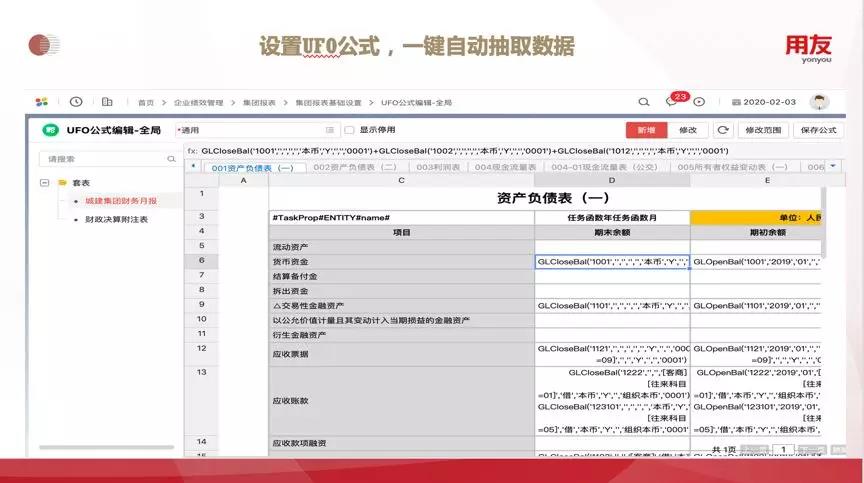Switch to 003利润表 tab
This screenshot has width=864, height=483.
[438, 167]
